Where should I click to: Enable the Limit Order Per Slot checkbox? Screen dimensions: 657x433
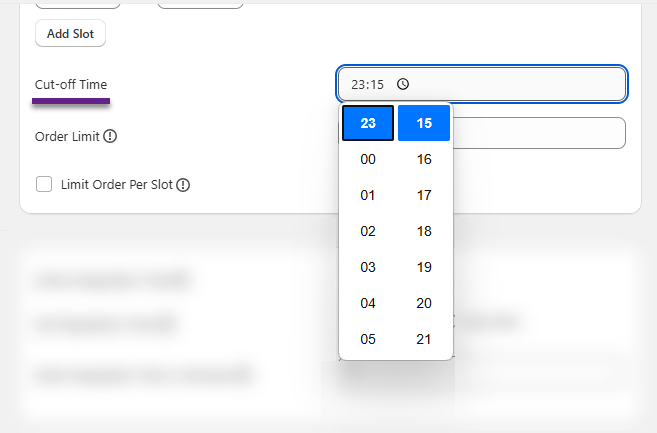44,184
